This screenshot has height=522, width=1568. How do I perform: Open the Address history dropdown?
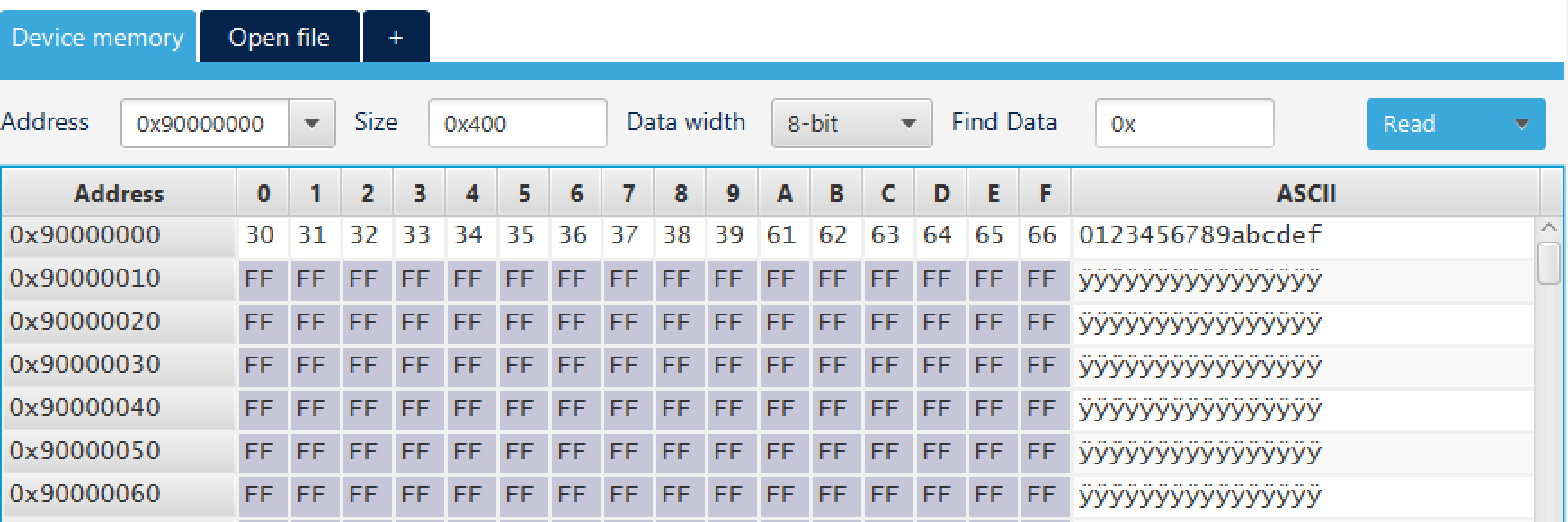pos(312,123)
